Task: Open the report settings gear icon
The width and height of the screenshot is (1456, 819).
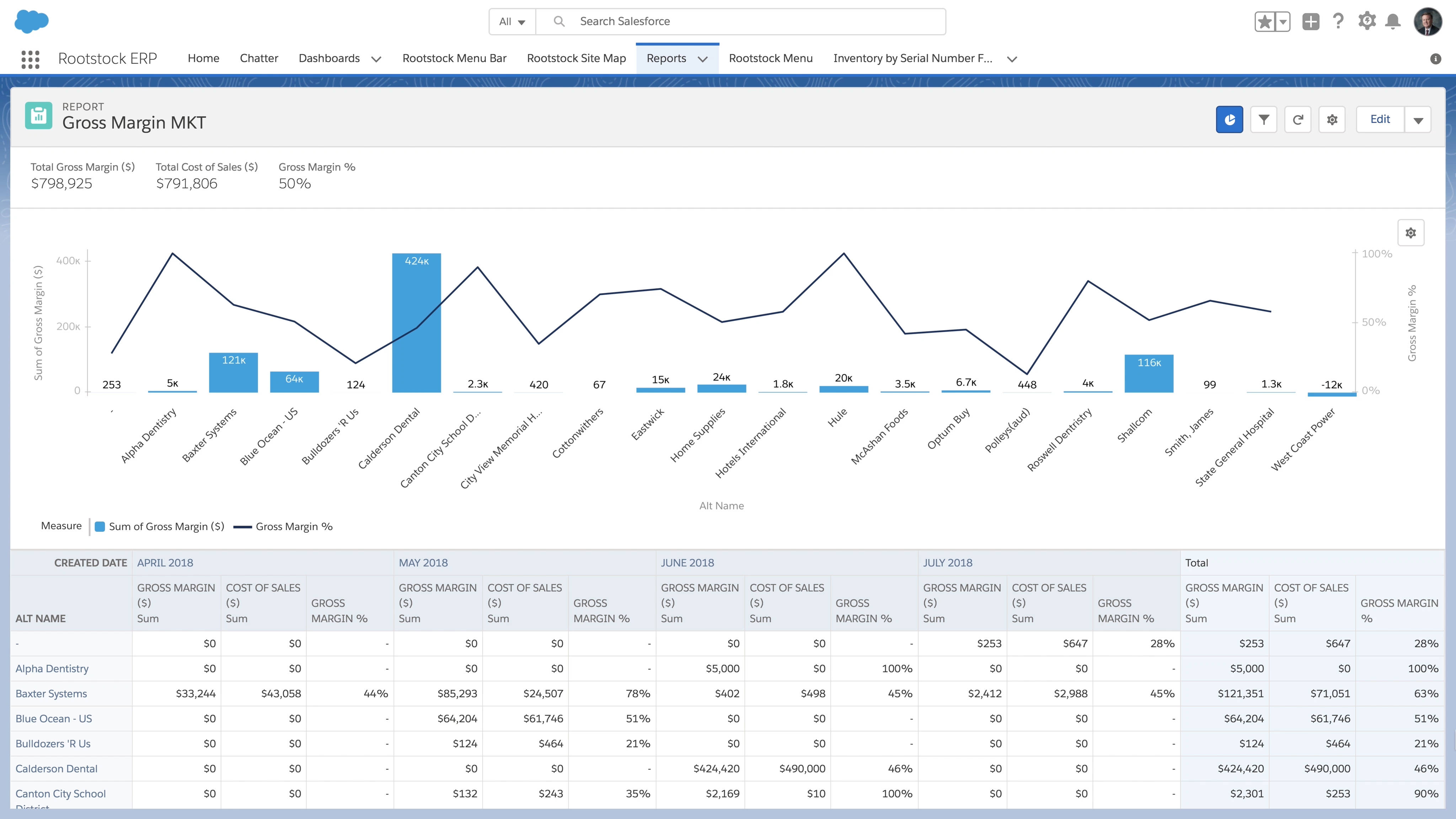Action: [x=1332, y=119]
